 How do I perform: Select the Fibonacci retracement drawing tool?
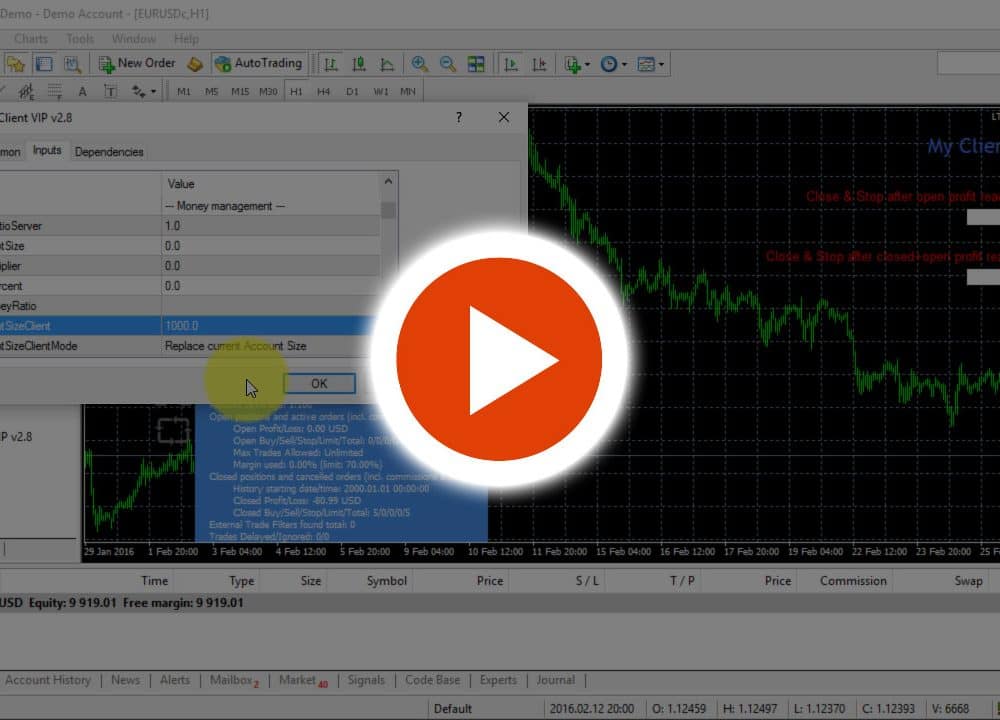tap(55, 91)
